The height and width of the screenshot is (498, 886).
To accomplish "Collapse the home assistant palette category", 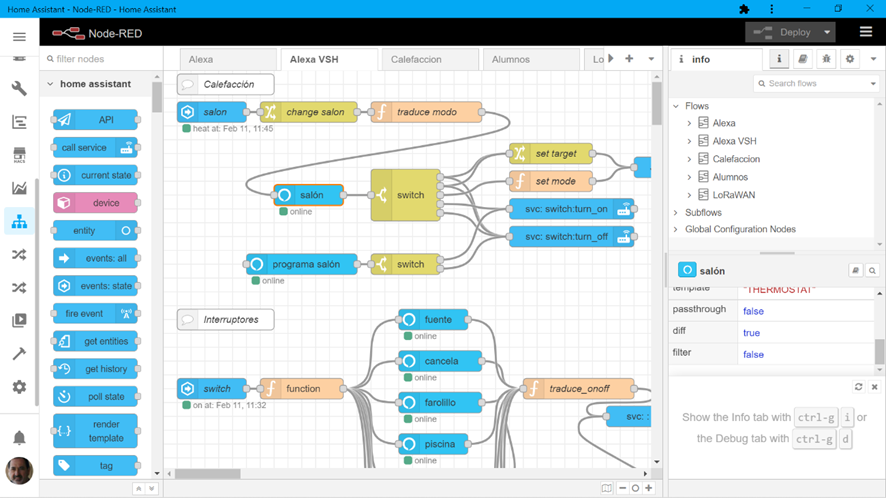I will tap(51, 85).
